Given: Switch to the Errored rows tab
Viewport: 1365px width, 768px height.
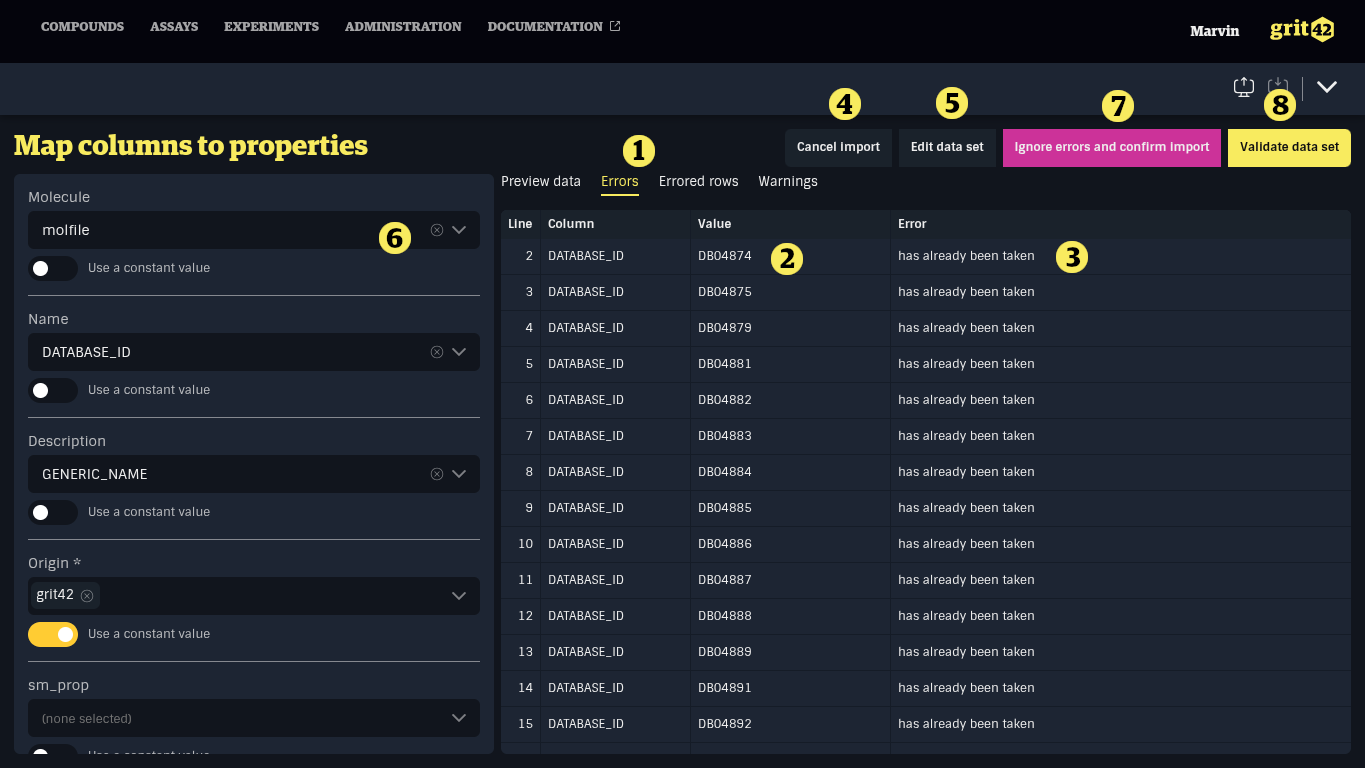Looking at the screenshot, I should [x=699, y=181].
